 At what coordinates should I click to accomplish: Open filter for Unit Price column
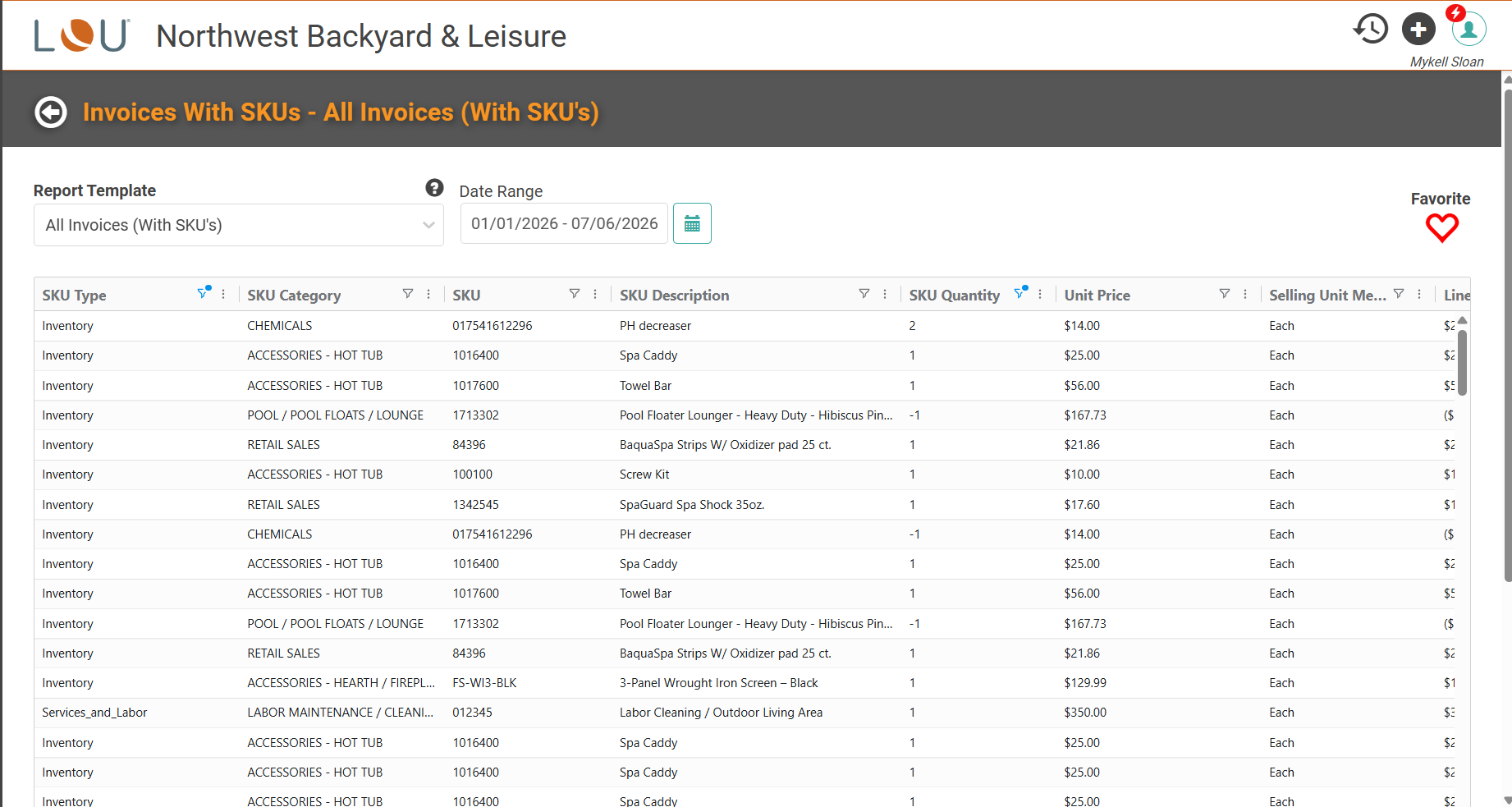click(1225, 294)
